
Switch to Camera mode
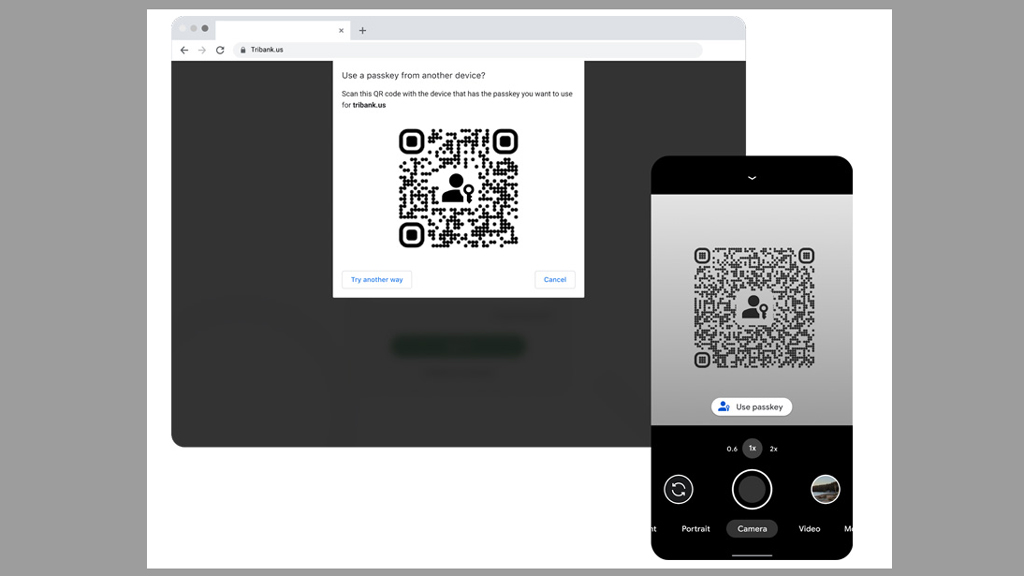coord(752,529)
